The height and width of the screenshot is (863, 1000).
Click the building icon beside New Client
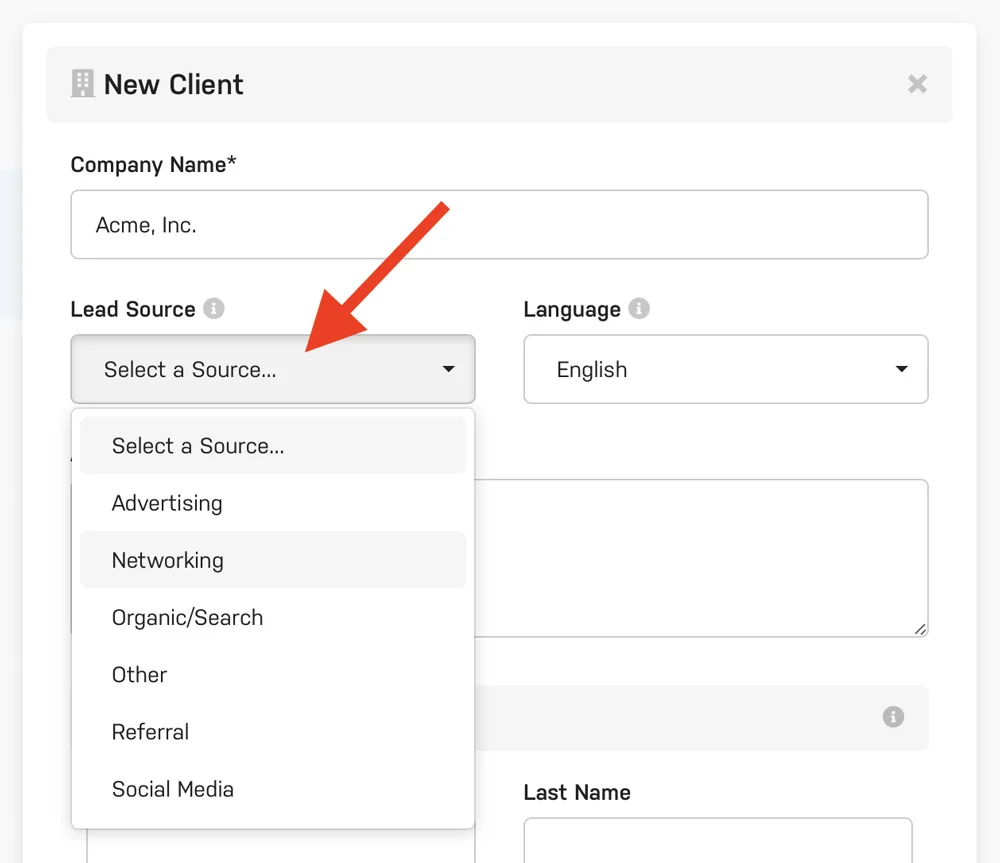[82, 84]
